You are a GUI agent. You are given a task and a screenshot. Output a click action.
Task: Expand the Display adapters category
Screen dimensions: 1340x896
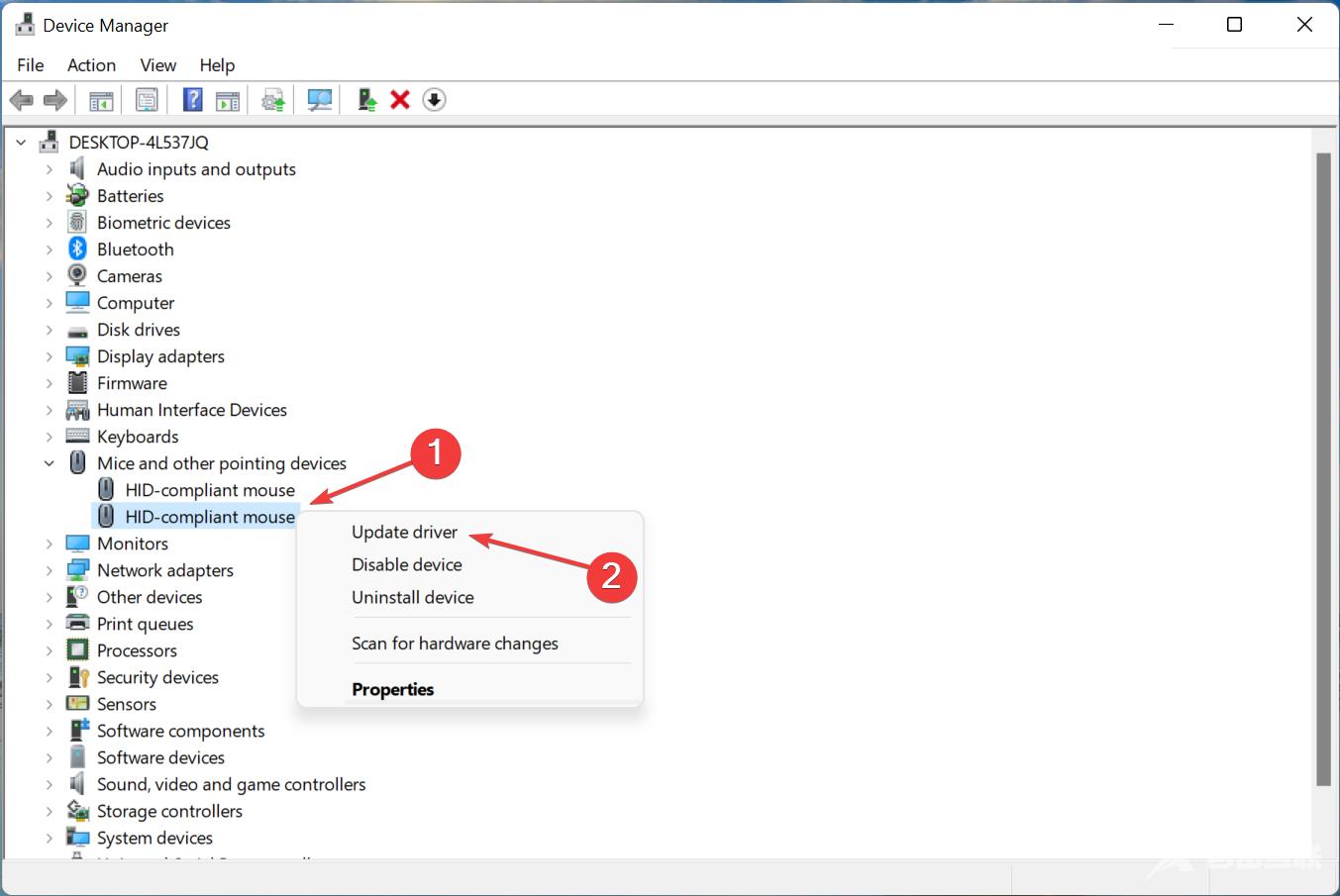(49, 356)
